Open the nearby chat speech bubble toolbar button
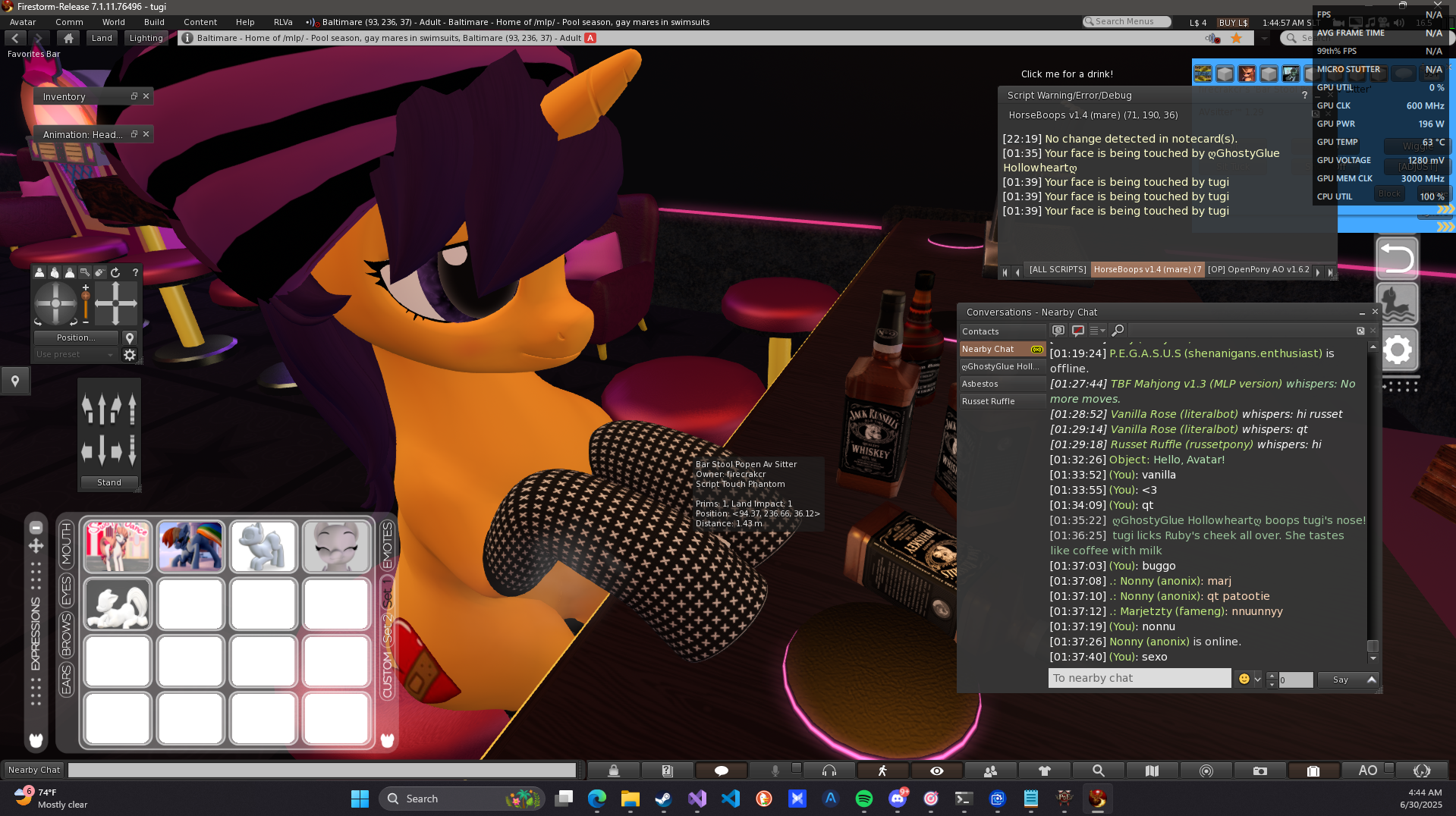This screenshot has width=1456, height=816. (721, 770)
